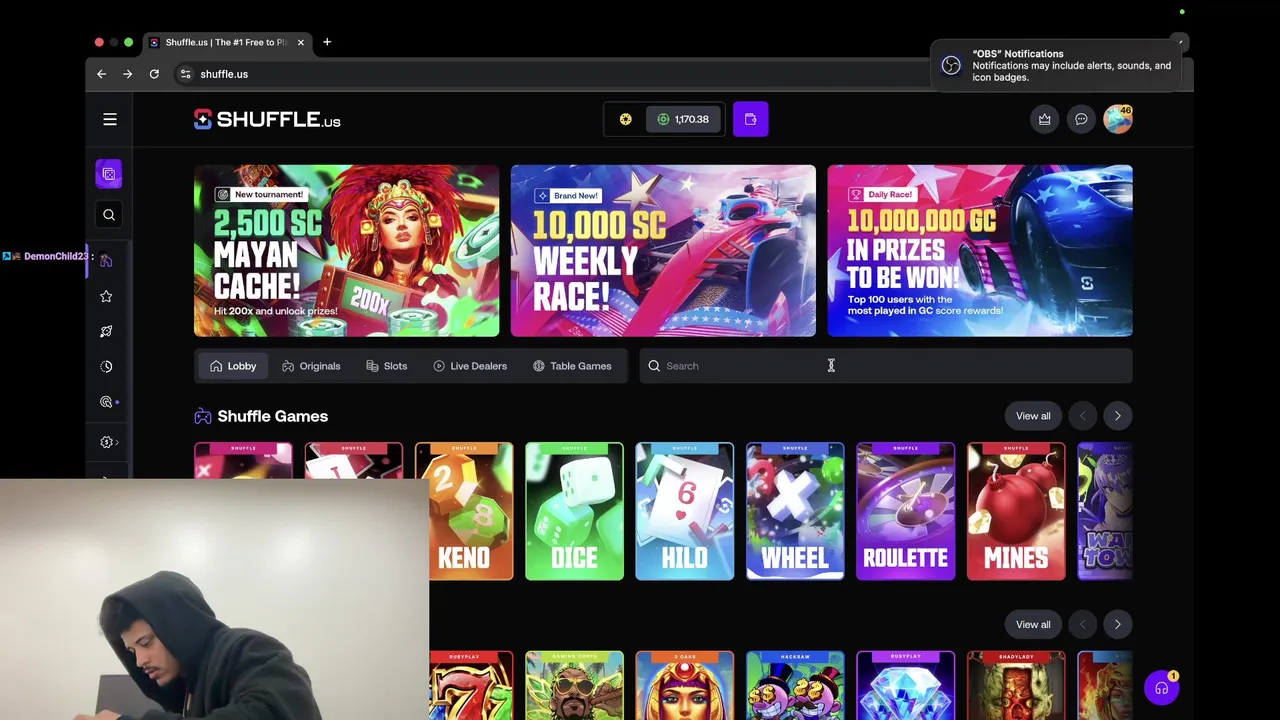1280x720 pixels.
Task: Click previous arrow in Shuffle Games row
Action: (x=1082, y=416)
